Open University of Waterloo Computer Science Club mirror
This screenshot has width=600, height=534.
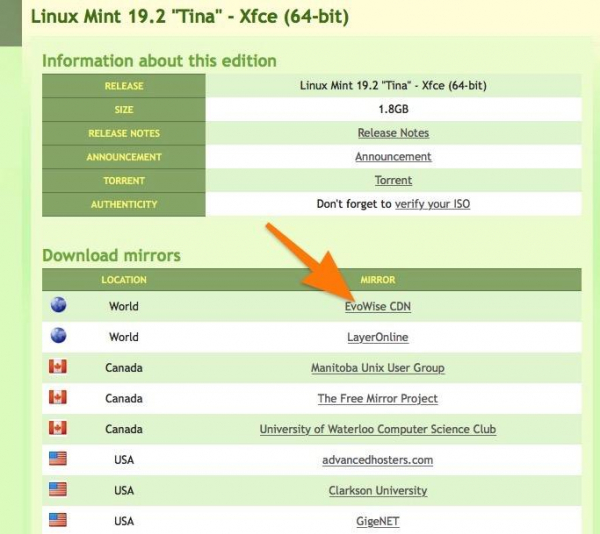(378, 429)
